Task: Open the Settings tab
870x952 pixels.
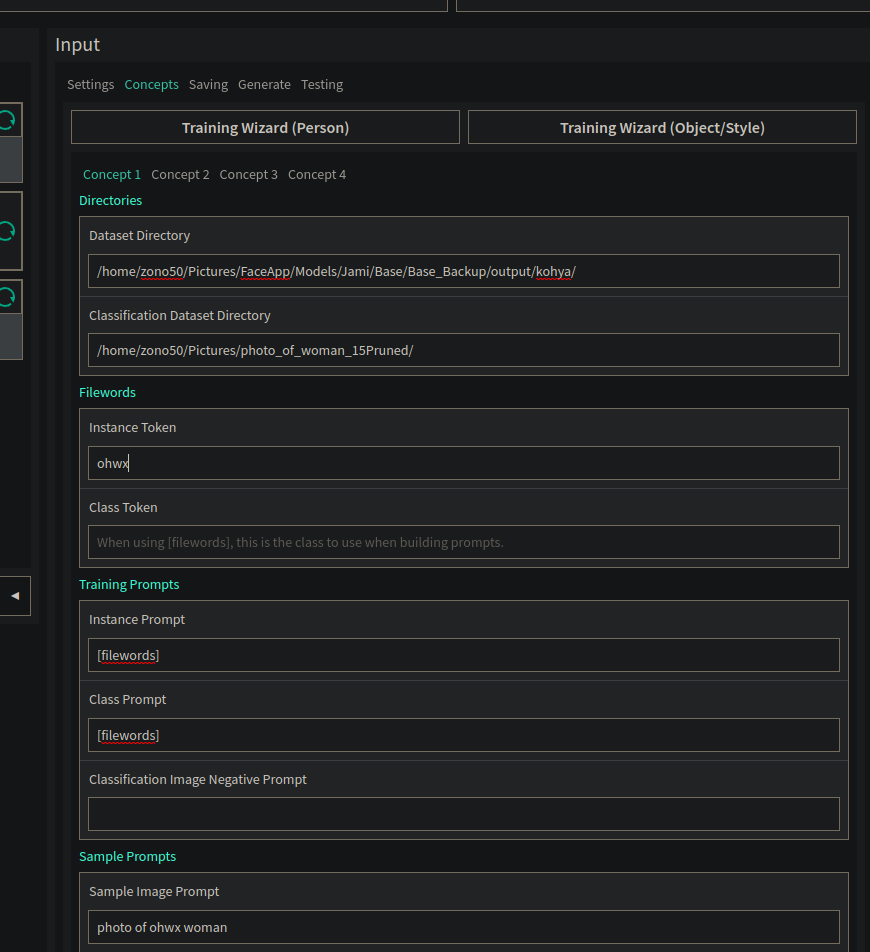Action: coord(90,85)
